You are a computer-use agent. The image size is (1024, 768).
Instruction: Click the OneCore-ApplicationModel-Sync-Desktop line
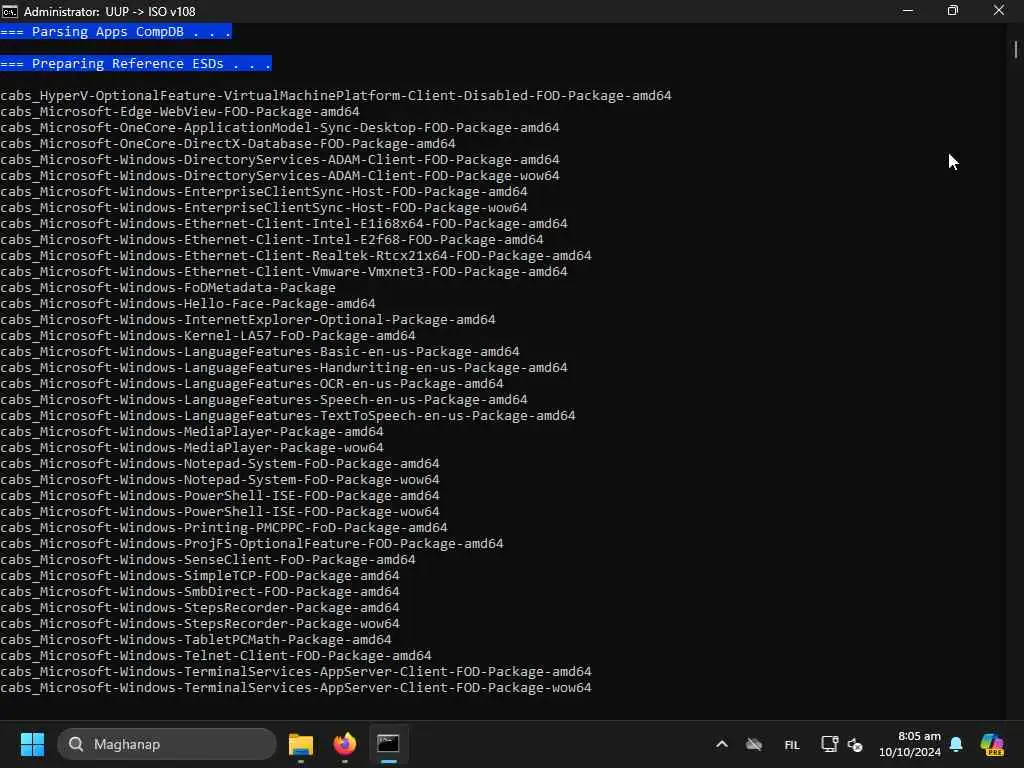click(x=280, y=127)
